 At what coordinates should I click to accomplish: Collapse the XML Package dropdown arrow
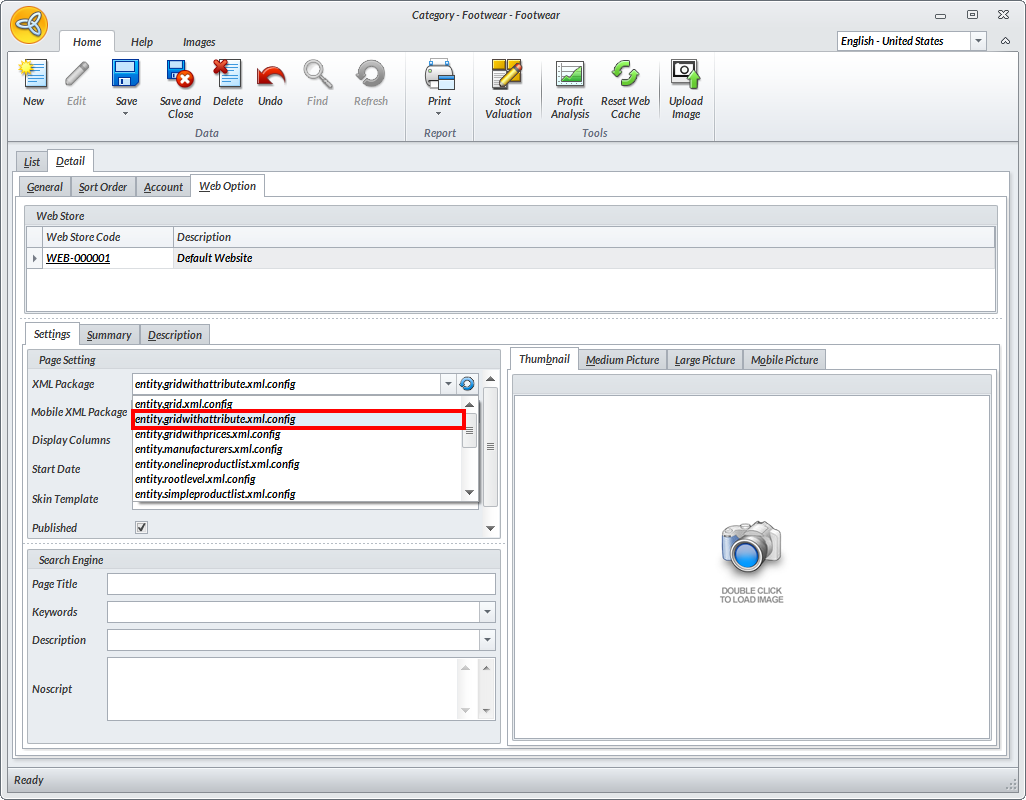click(x=447, y=384)
